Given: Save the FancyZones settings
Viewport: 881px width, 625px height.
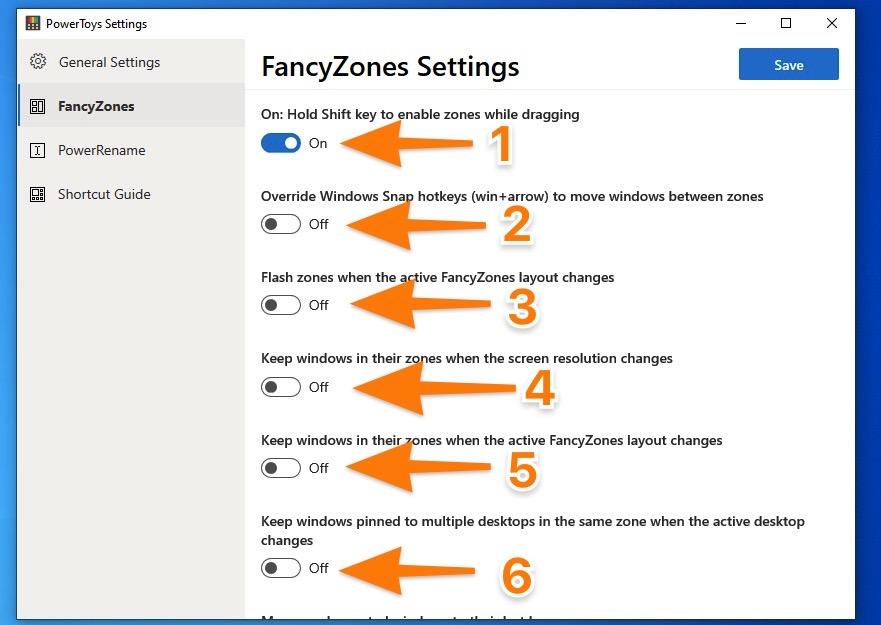Looking at the screenshot, I should point(789,64).
